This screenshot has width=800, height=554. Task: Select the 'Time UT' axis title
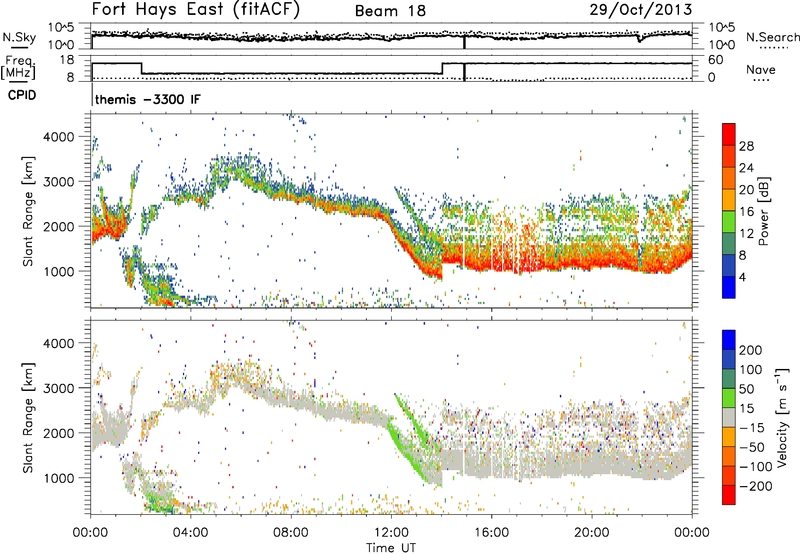[391, 547]
